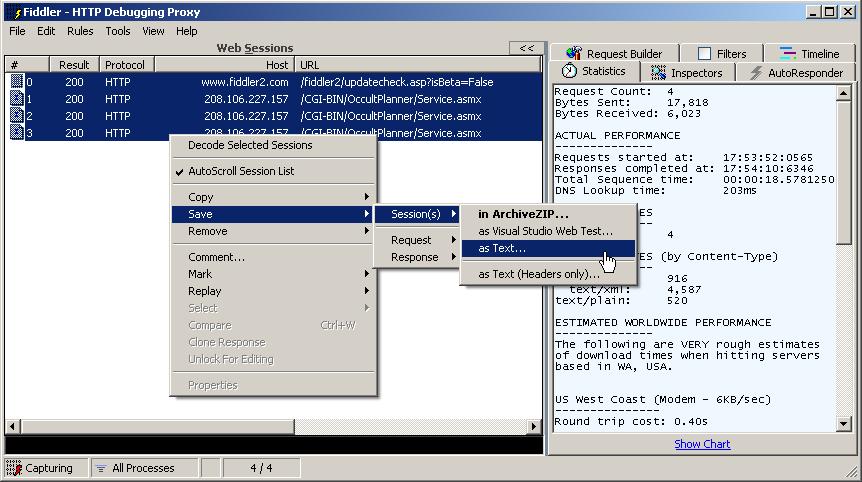Sort by the Host column header
This screenshot has width=862, height=482.
(224, 65)
